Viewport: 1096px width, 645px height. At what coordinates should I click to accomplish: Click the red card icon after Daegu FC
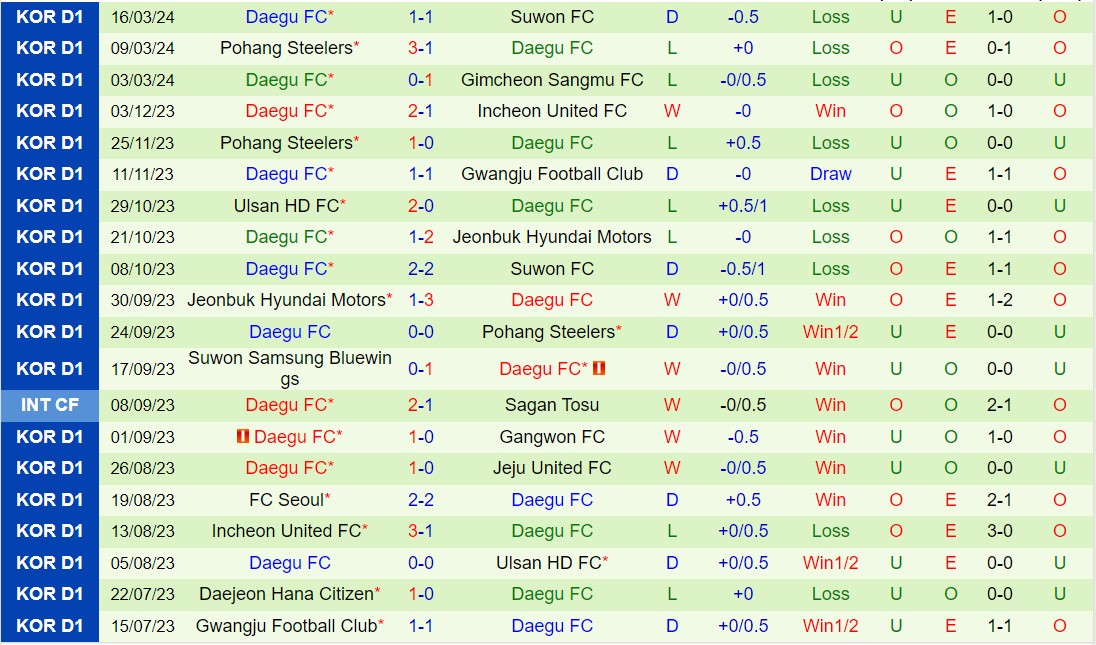coord(599,369)
